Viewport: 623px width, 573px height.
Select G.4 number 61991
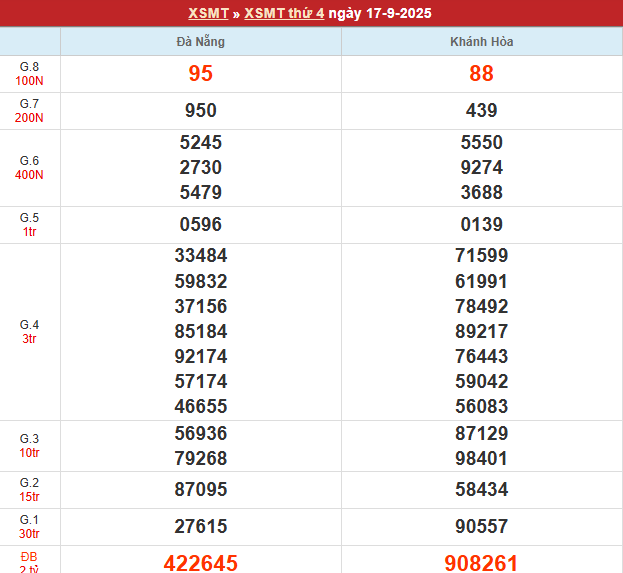pos(482,281)
